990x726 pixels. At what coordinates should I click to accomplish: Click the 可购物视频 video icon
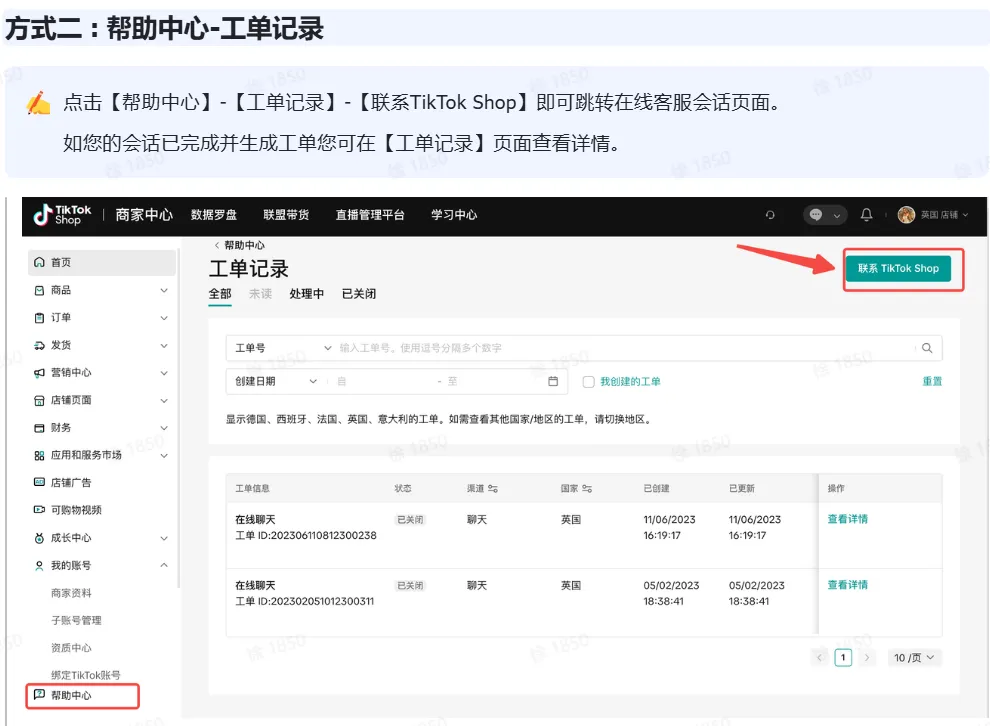coord(39,510)
